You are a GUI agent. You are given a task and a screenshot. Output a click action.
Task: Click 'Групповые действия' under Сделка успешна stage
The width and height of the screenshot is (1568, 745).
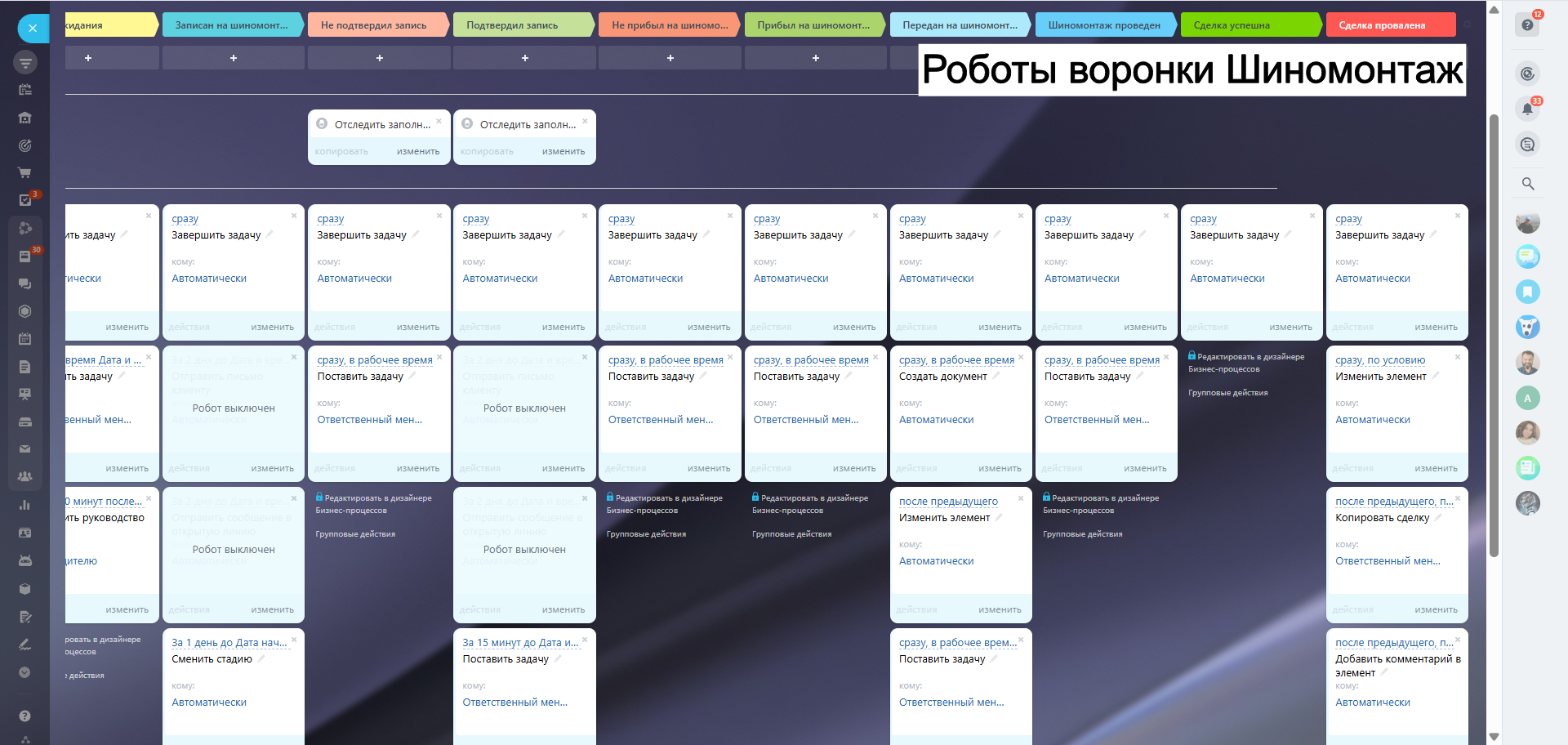point(1227,393)
